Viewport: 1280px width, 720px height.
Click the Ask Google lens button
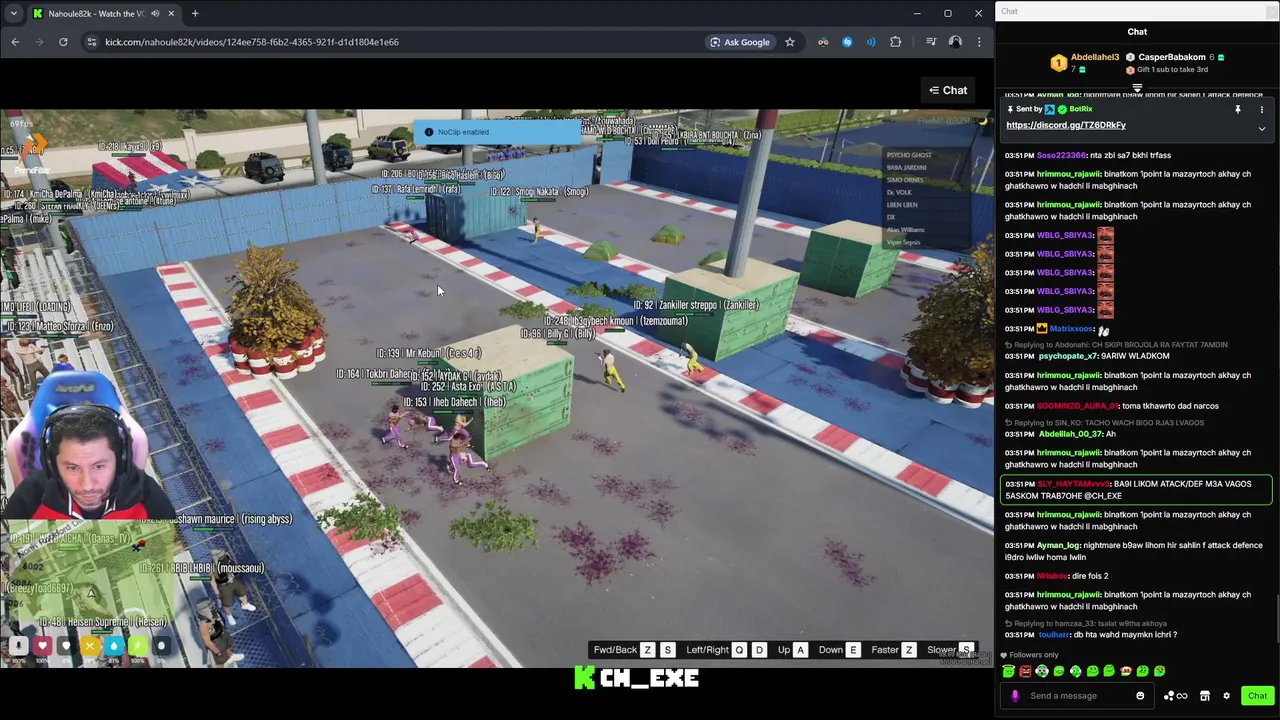(x=740, y=42)
